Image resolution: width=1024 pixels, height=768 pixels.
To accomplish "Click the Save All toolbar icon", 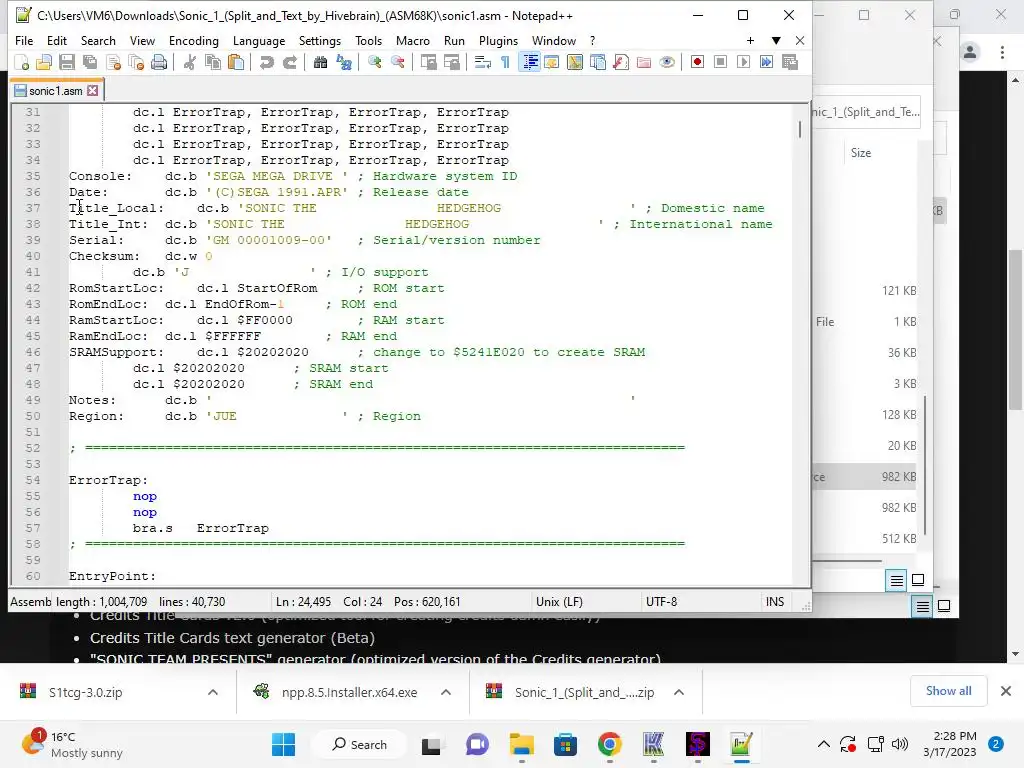I will (x=90, y=62).
